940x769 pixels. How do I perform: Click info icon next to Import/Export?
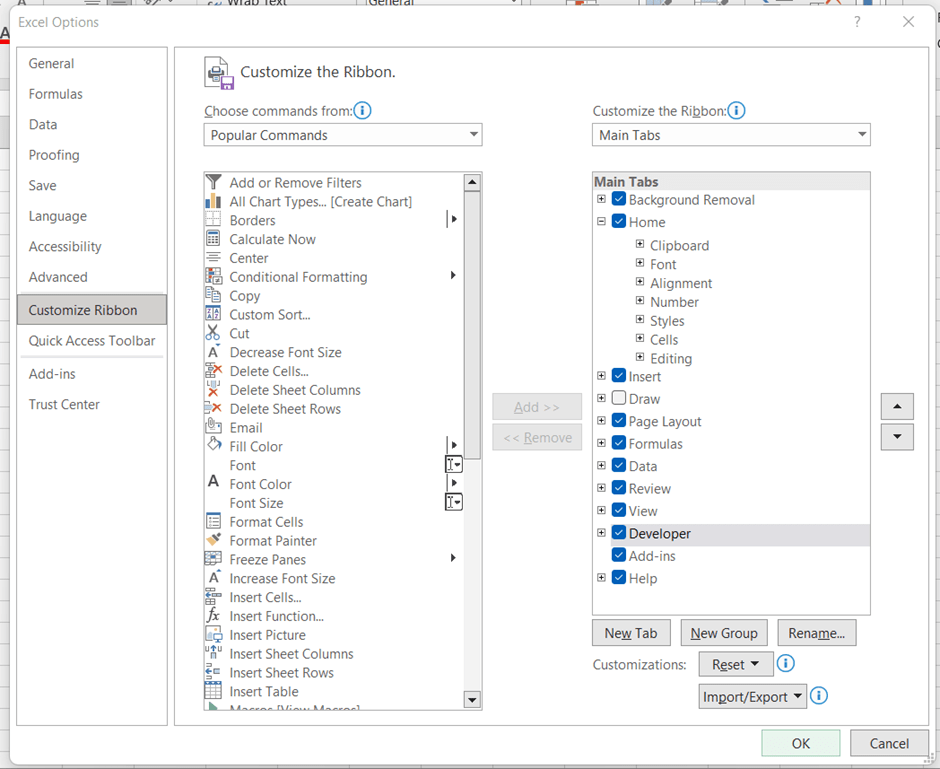(x=819, y=696)
